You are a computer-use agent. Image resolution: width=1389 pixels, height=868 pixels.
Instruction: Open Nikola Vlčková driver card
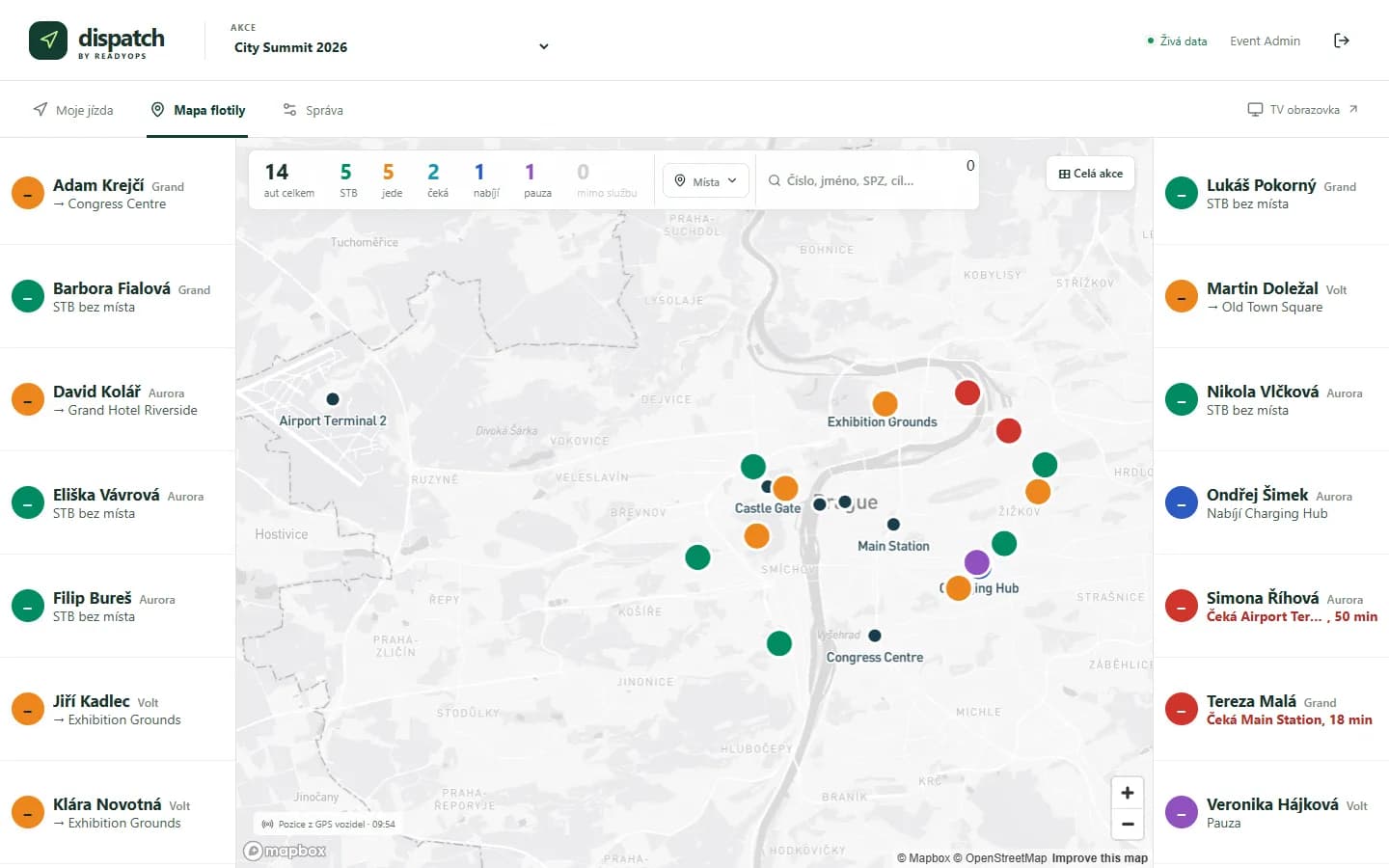click(x=1271, y=399)
